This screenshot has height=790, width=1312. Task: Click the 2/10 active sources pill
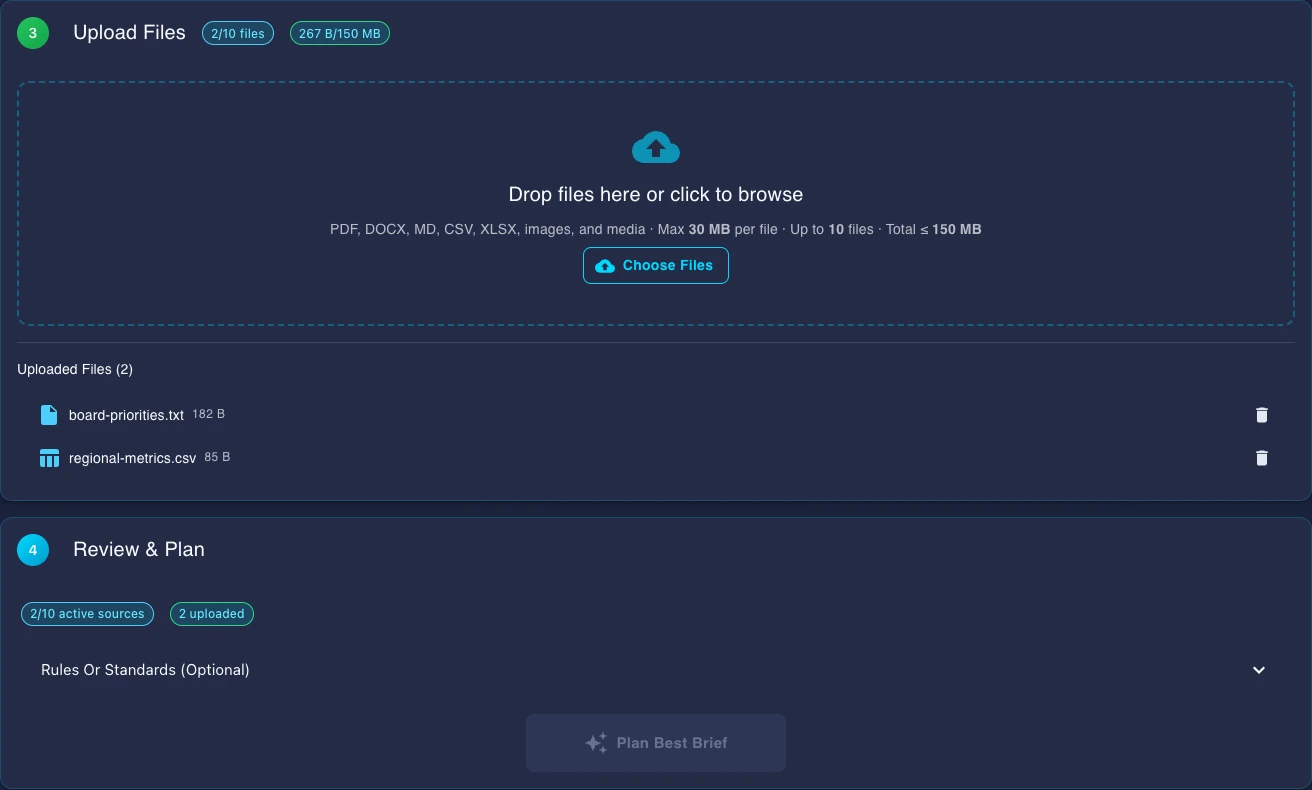87,613
